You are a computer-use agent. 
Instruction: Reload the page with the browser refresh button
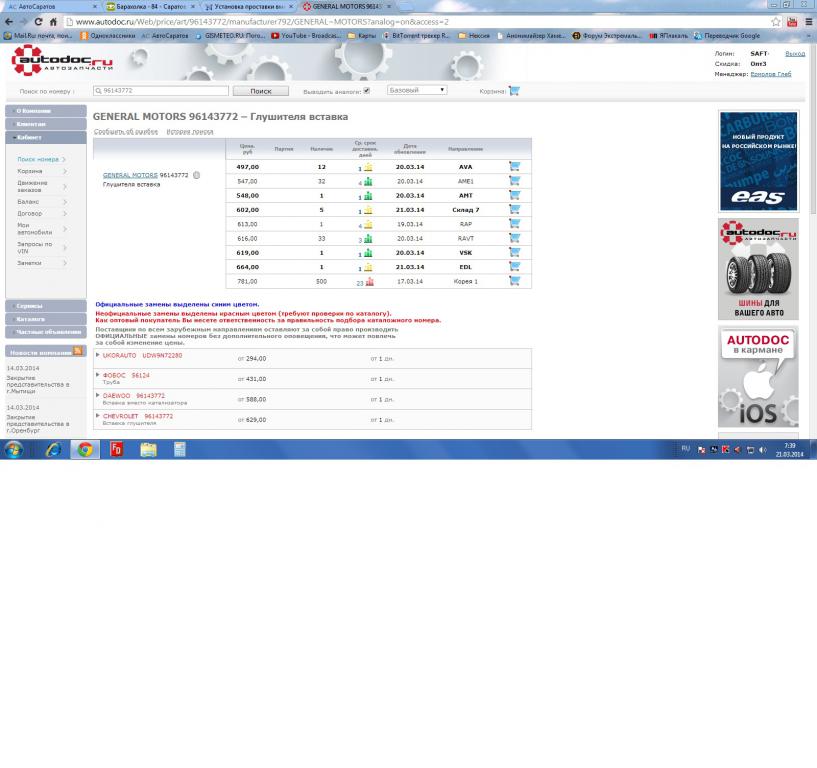[38, 22]
